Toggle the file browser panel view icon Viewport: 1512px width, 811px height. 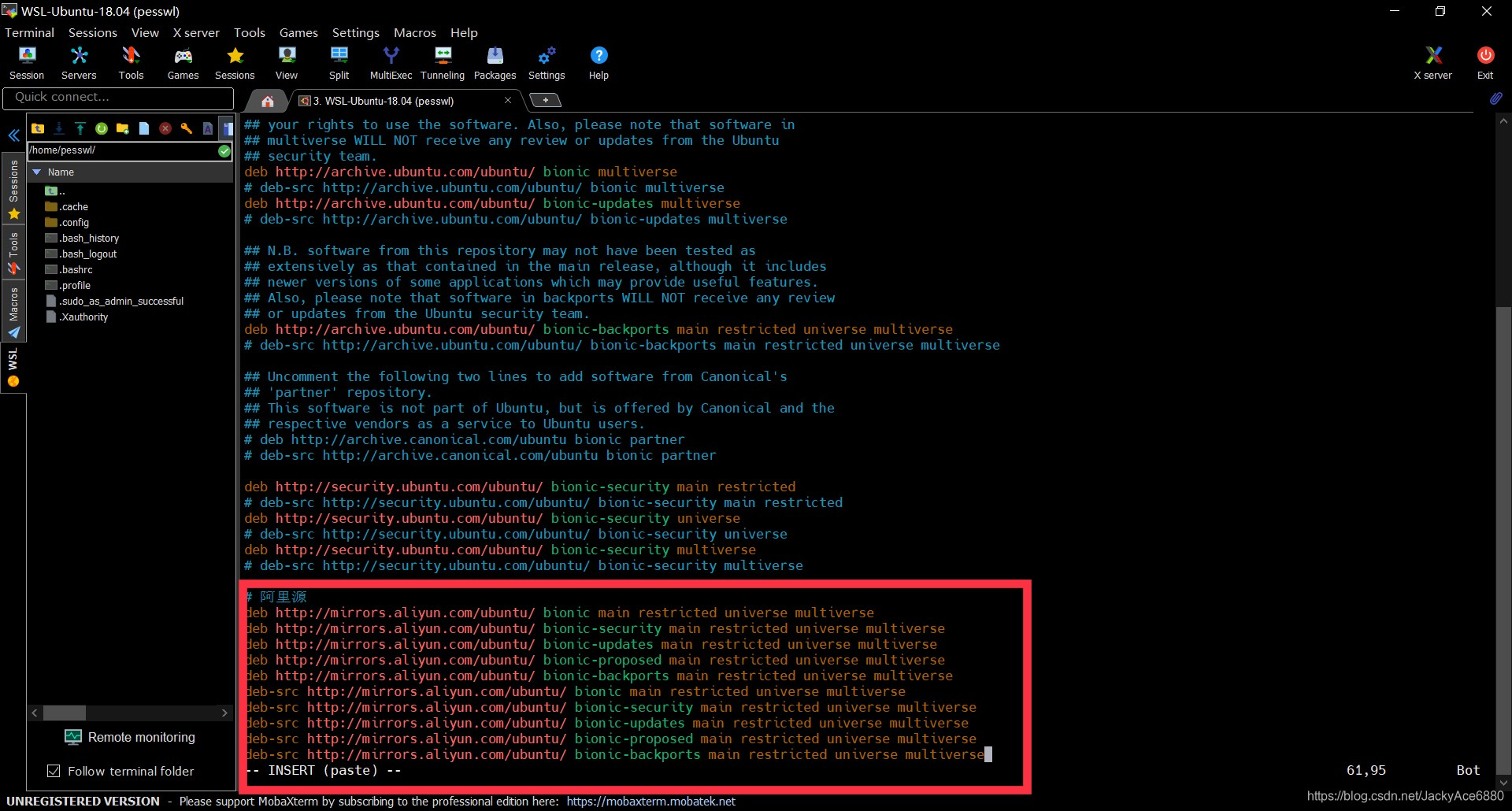[227, 128]
